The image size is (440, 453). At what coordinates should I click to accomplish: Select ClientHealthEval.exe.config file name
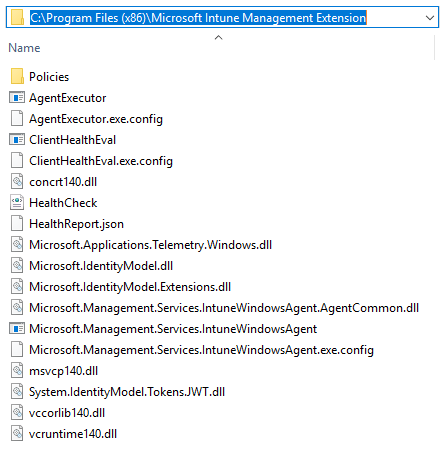click(101, 161)
